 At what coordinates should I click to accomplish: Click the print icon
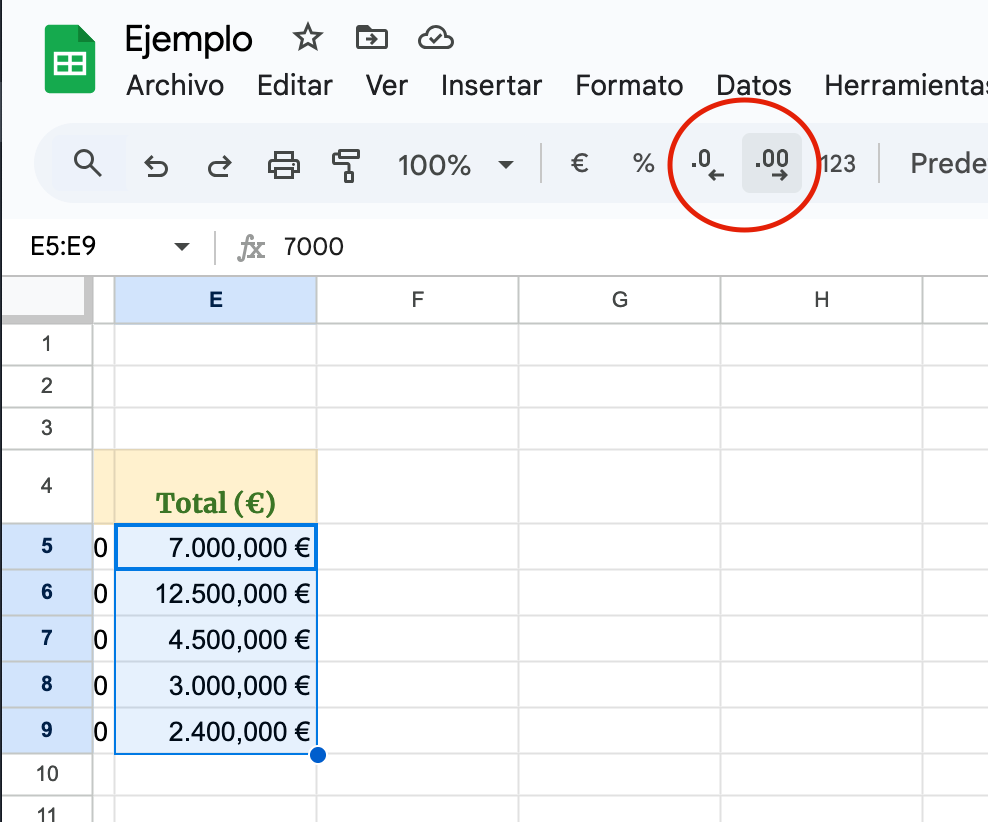(x=284, y=165)
